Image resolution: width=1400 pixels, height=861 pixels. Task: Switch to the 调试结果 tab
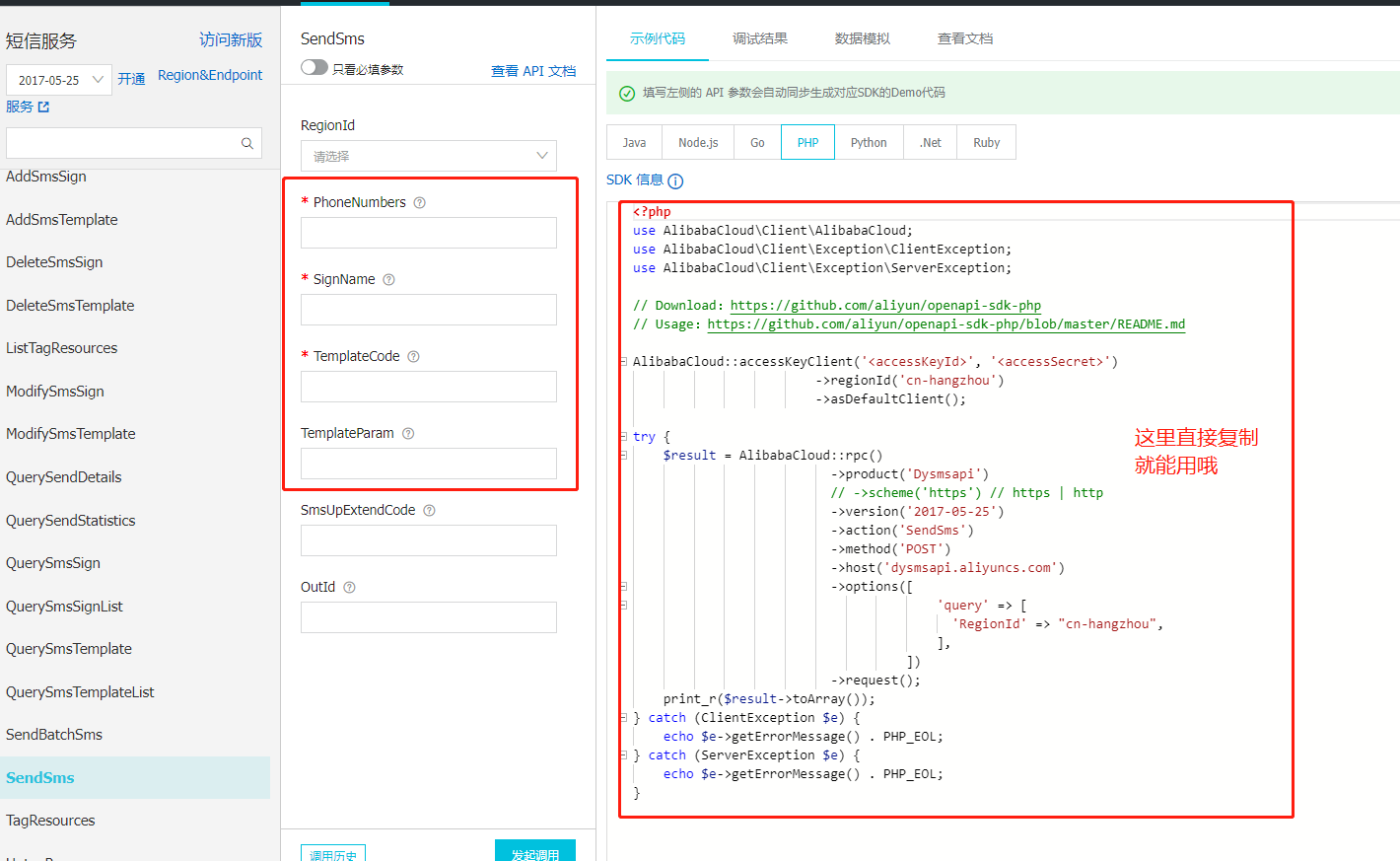[760, 38]
